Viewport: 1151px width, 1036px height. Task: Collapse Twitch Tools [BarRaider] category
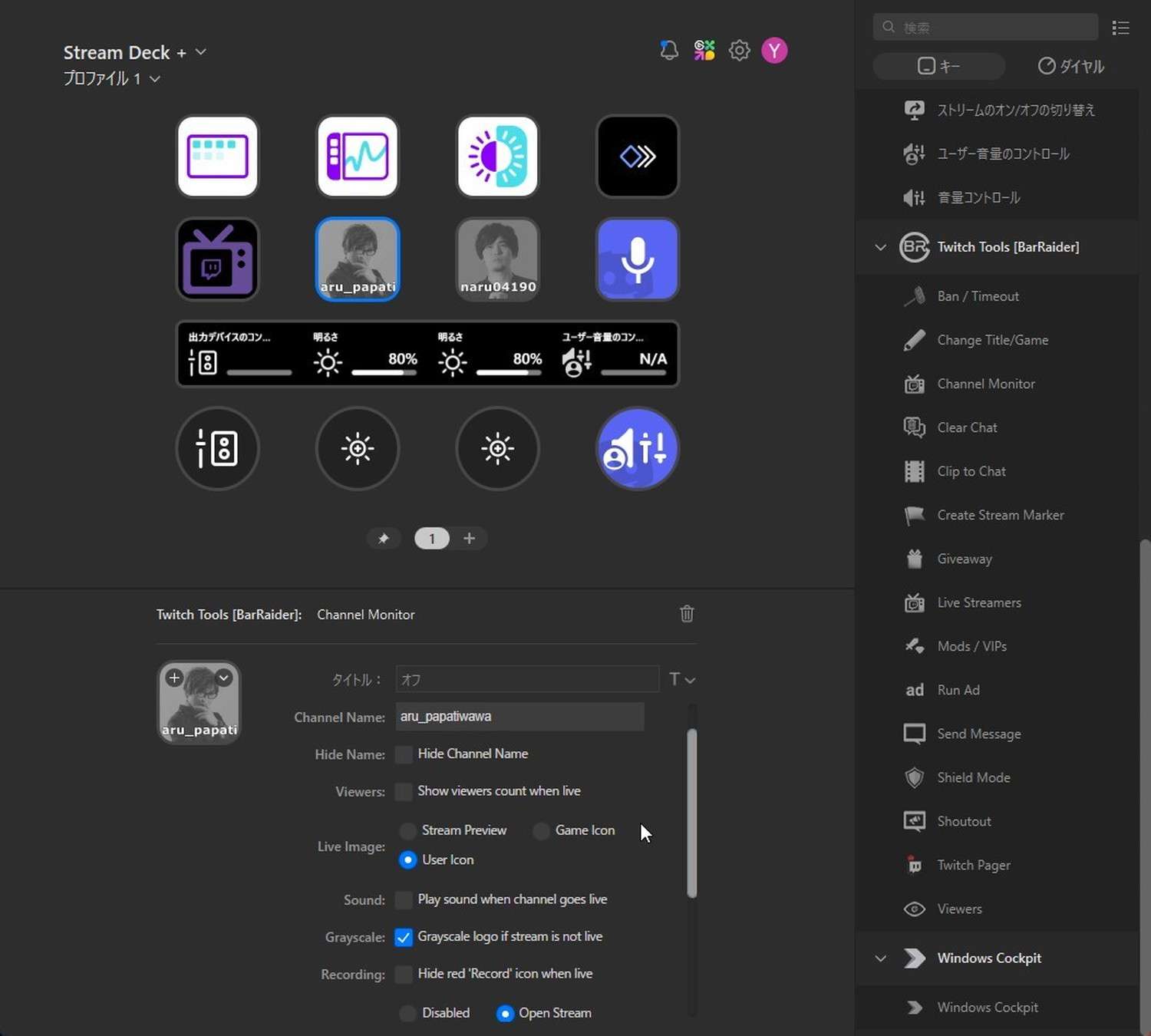coord(881,247)
